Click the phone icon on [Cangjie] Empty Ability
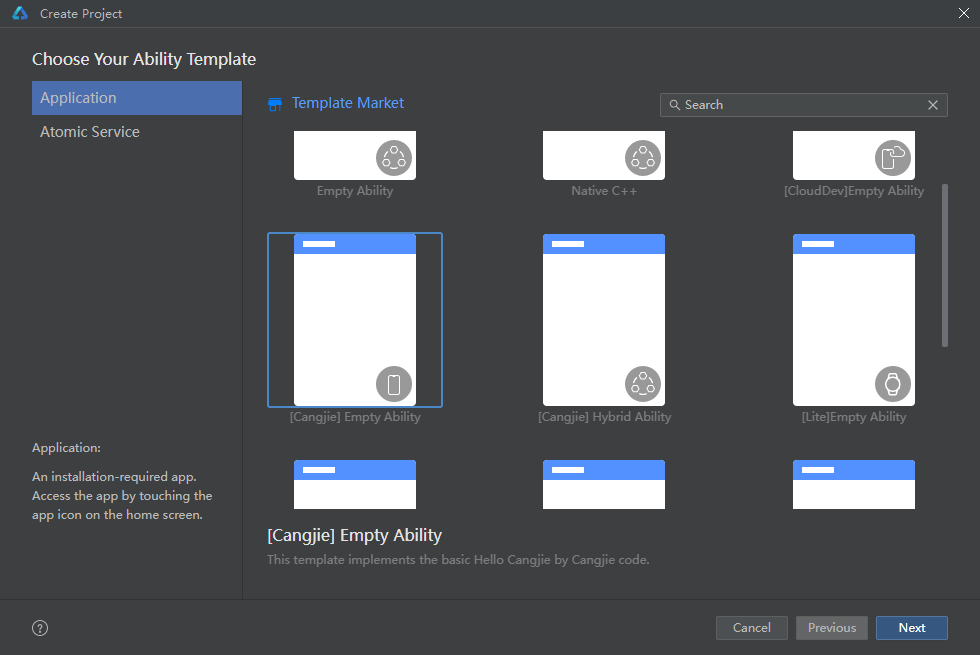Image resolution: width=980 pixels, height=655 pixels. (394, 384)
